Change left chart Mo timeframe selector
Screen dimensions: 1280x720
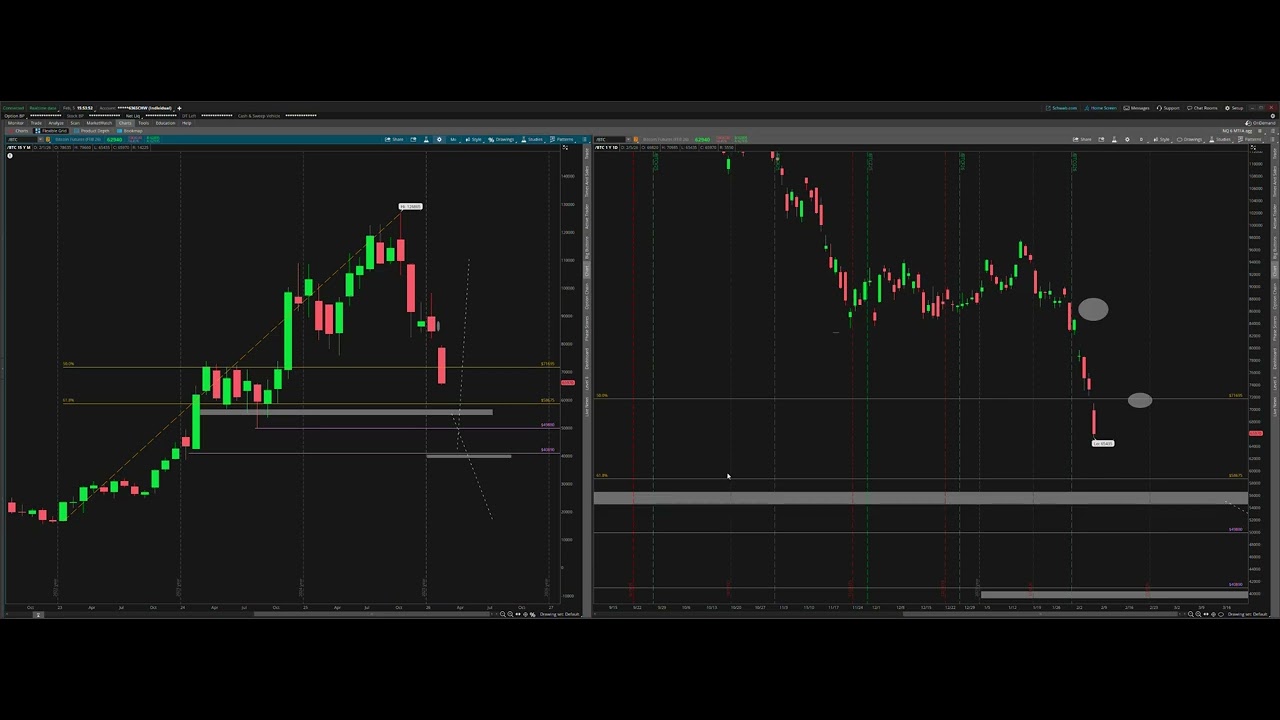click(454, 139)
